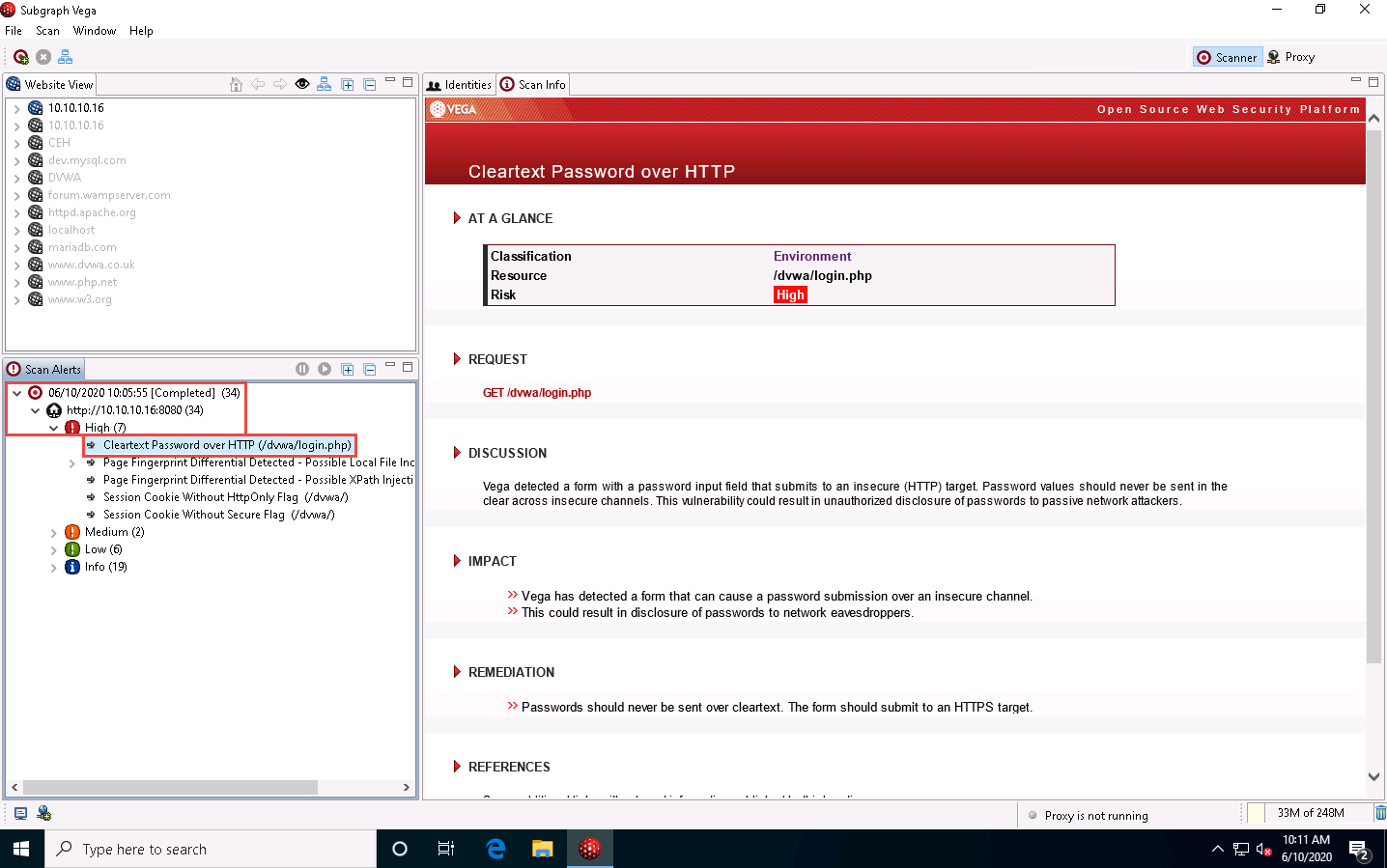Viewport: 1387px width, 868px height.
Task: Click the network tree icon in main toolbar
Action: point(66,57)
